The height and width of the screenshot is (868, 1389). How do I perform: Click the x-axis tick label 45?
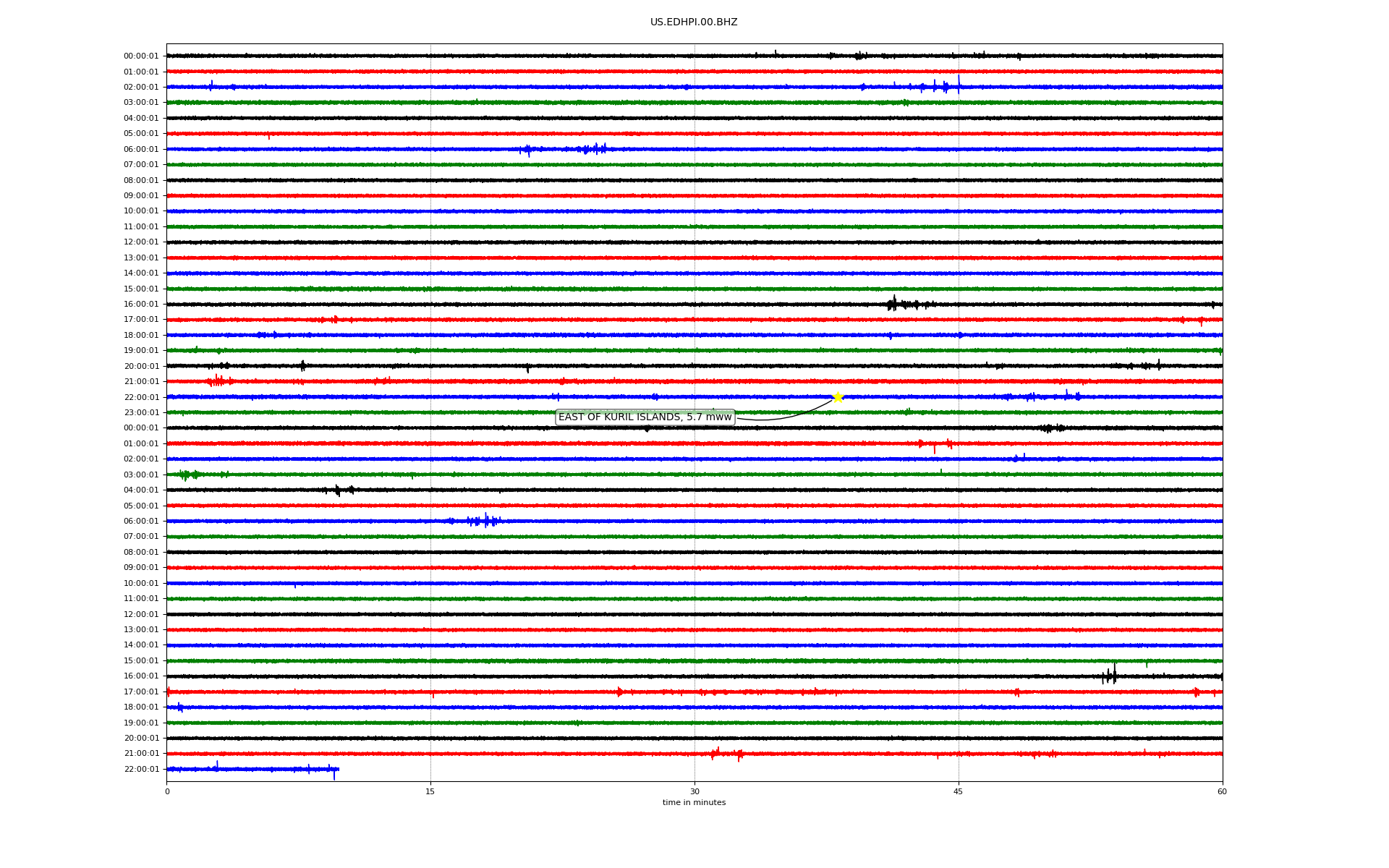[x=959, y=791]
